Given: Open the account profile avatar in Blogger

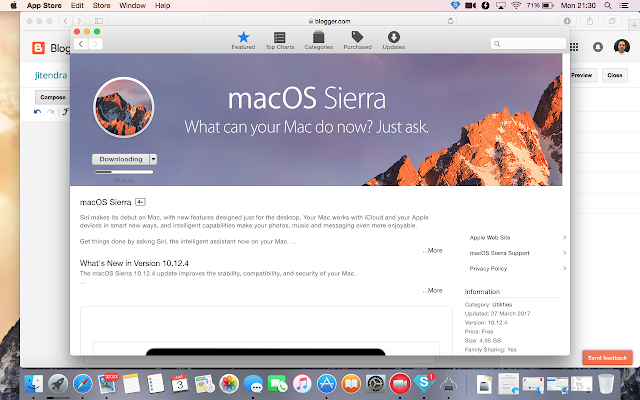Looking at the screenshot, I should tap(622, 47).
